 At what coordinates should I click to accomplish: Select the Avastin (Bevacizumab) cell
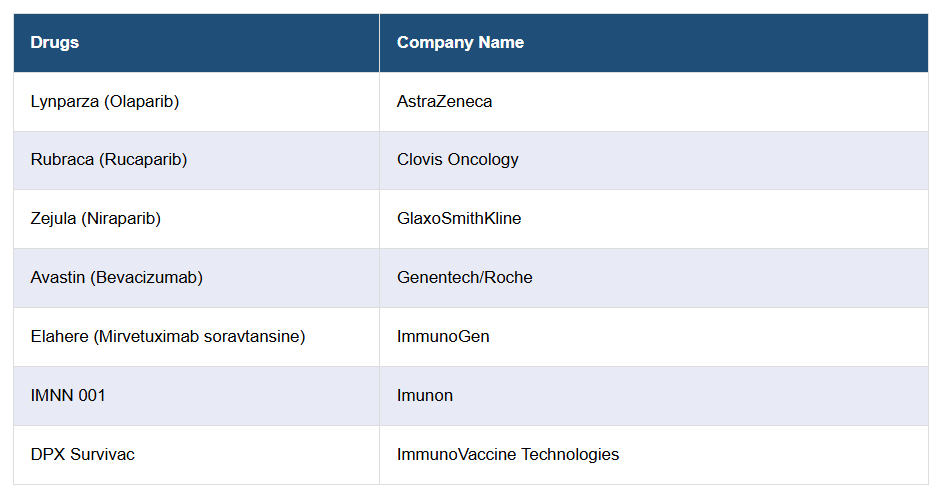117,277
